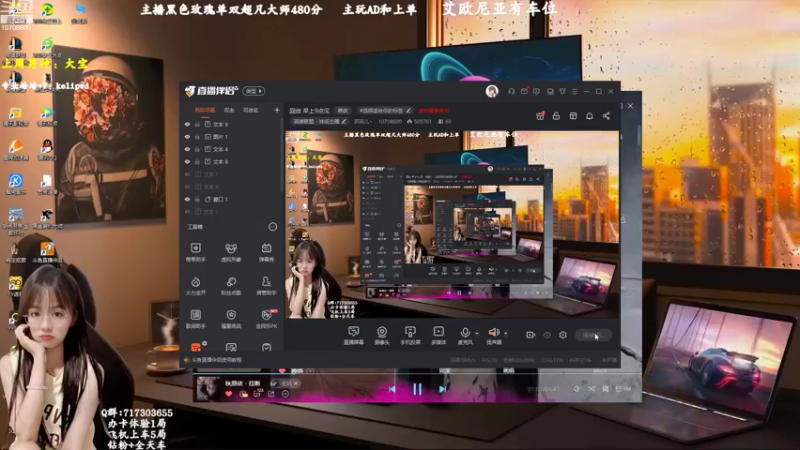Click the record video icon
The height and width of the screenshot is (450, 800).
531,335
